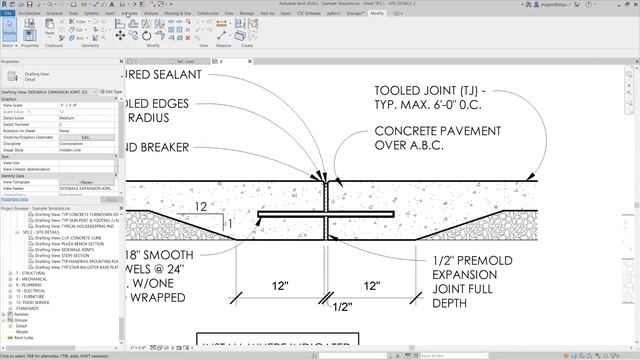Switch to the Modify ribbon tab
The image size is (640, 360).
[377, 13]
